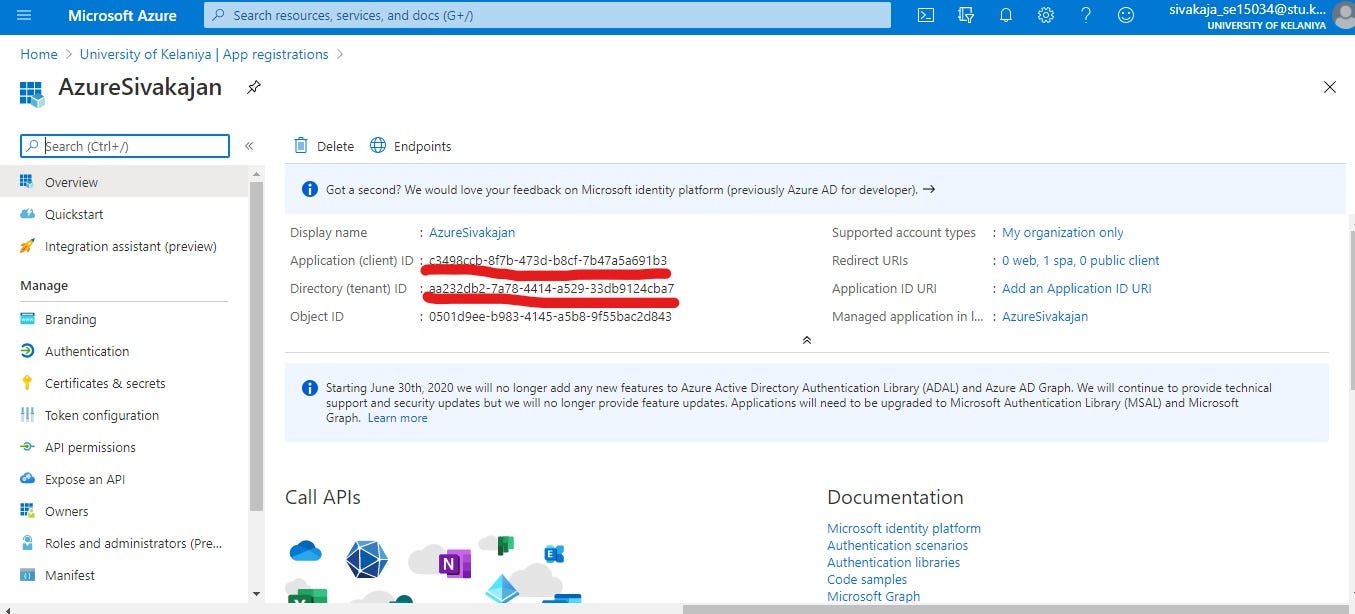The height and width of the screenshot is (614, 1355).
Task: Open the Azure portal hamburger menu
Action: click(x=24, y=15)
